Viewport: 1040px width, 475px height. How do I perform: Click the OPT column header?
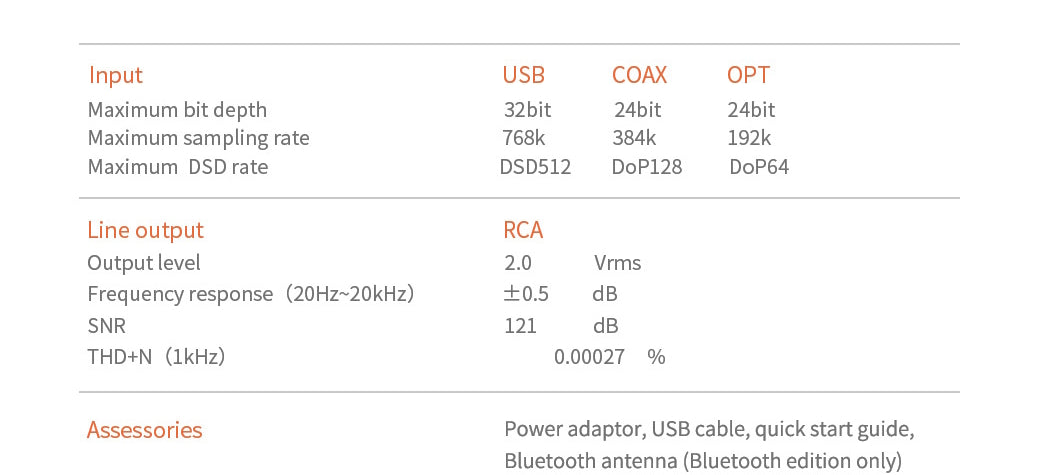748,75
